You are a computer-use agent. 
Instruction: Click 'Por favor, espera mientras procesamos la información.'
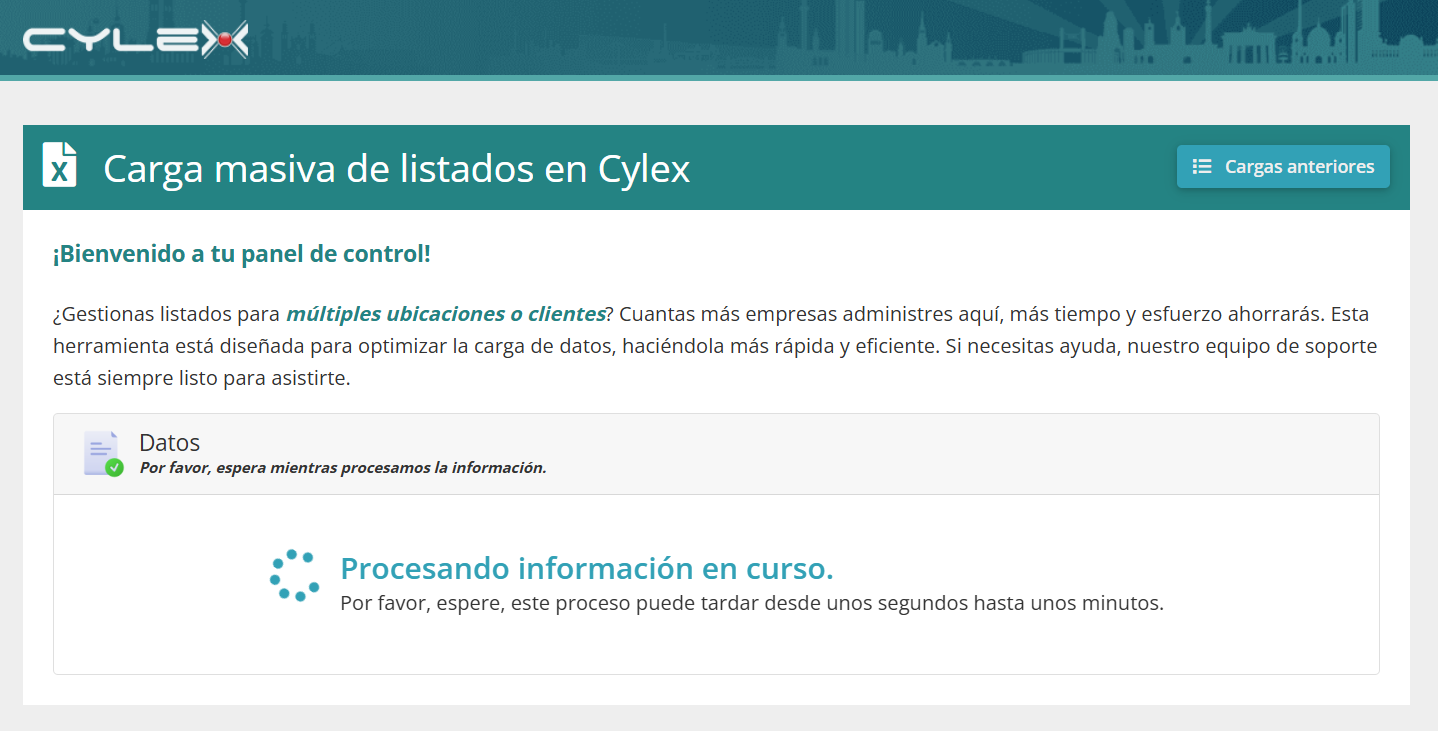[343, 468]
